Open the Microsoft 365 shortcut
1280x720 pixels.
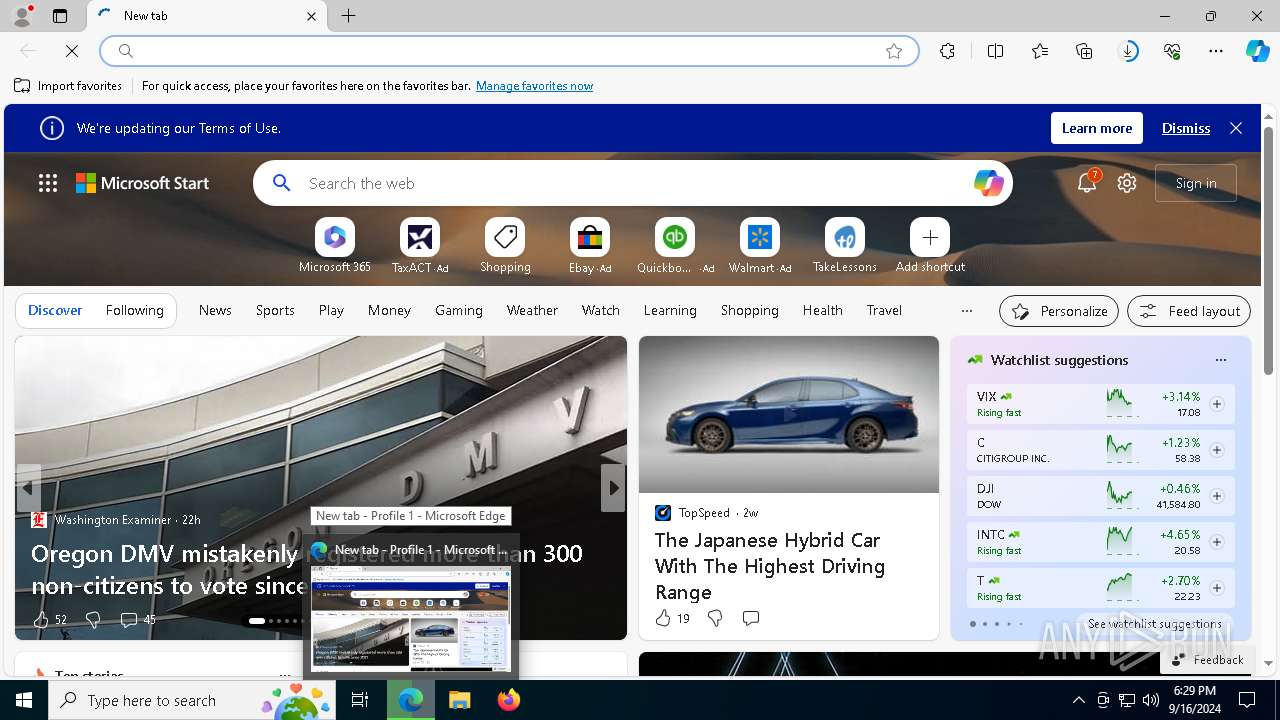[335, 246]
